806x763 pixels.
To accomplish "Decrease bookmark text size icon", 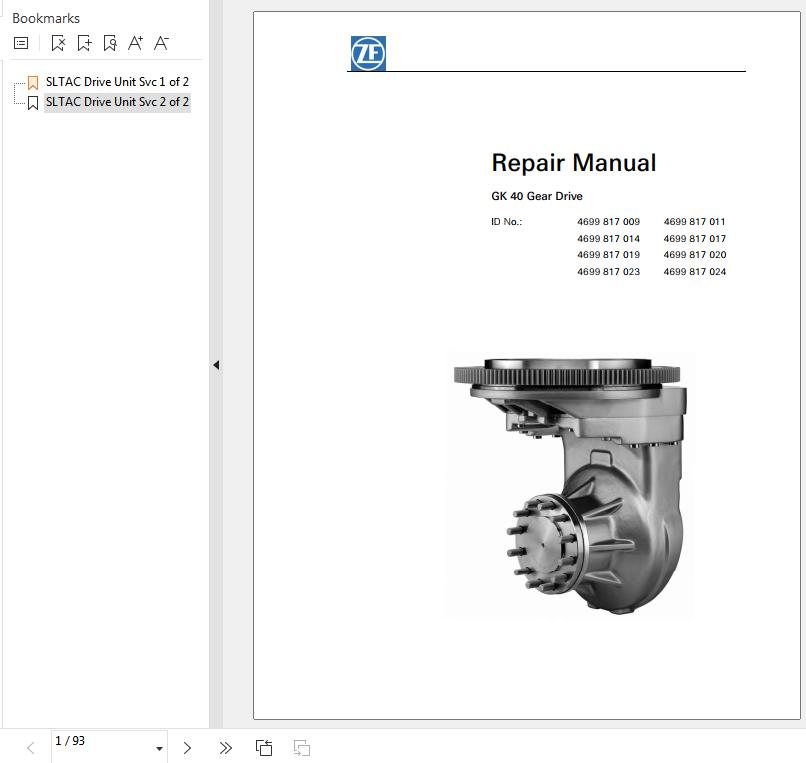I will click(x=161, y=43).
